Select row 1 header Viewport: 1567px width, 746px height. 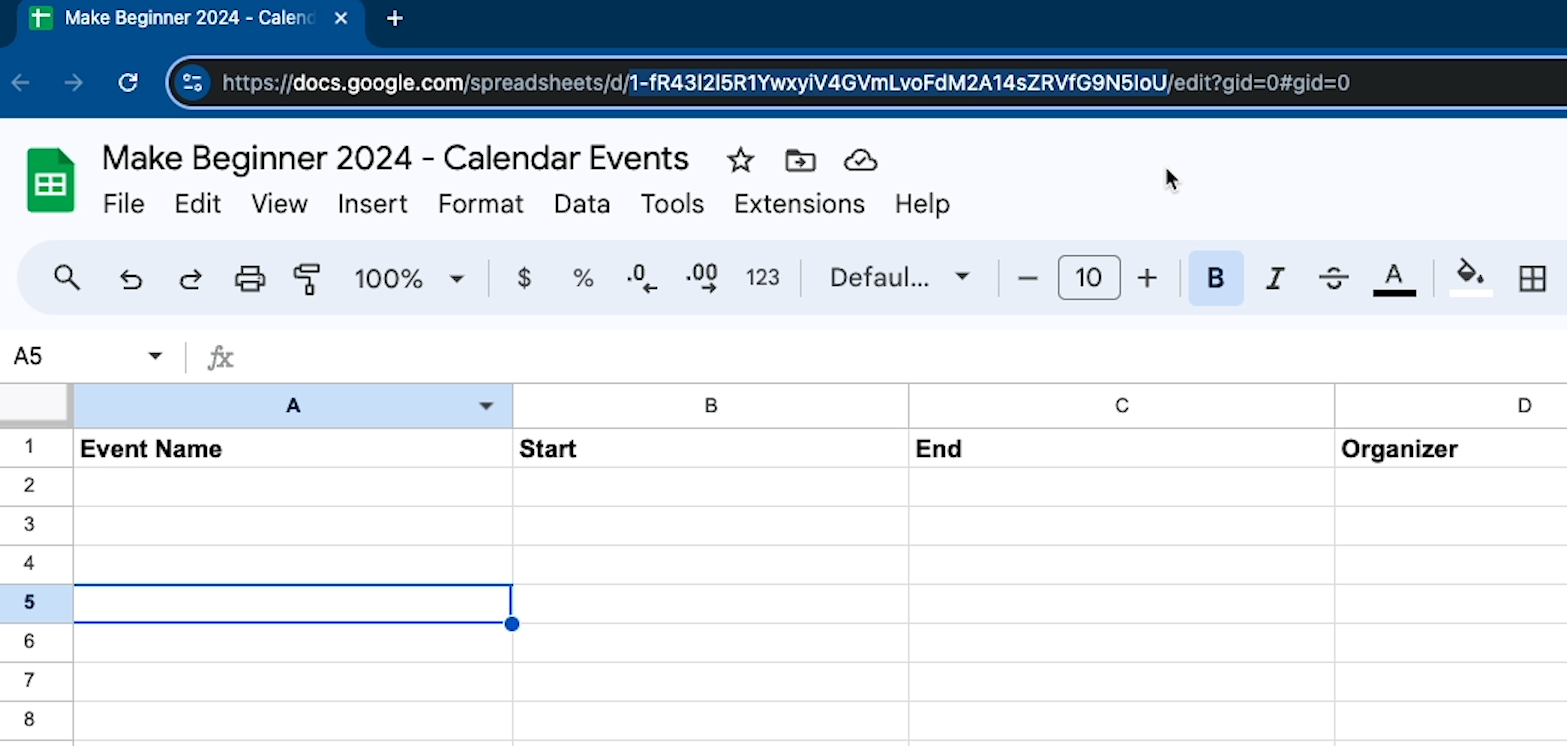pos(36,447)
